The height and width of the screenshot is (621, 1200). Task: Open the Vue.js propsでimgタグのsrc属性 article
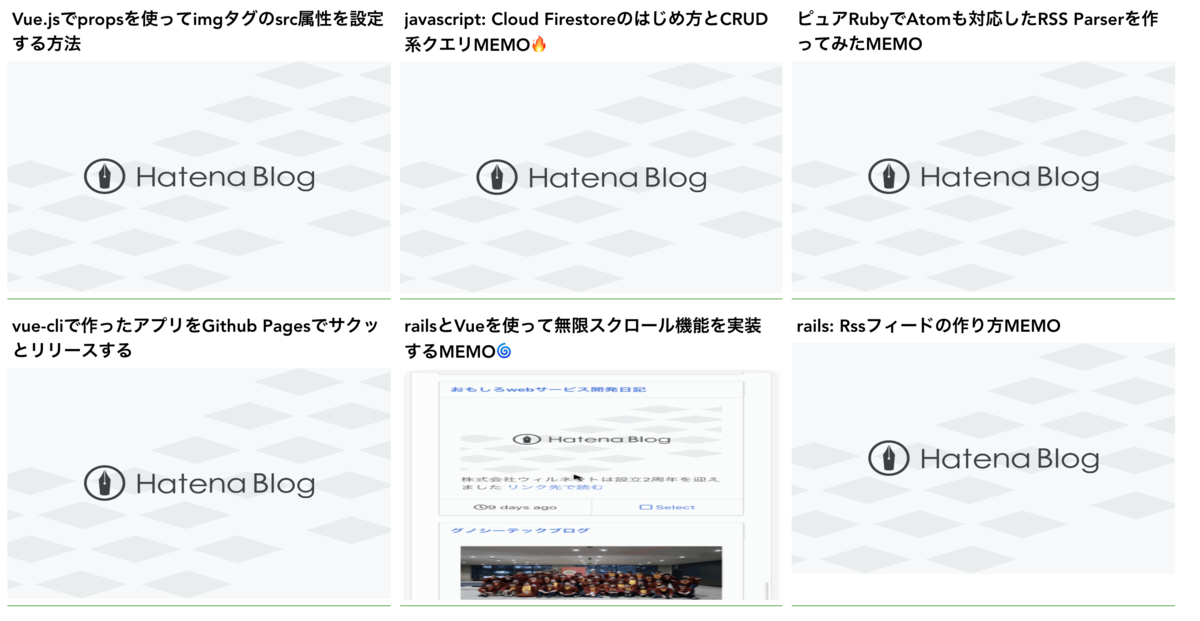(x=195, y=28)
